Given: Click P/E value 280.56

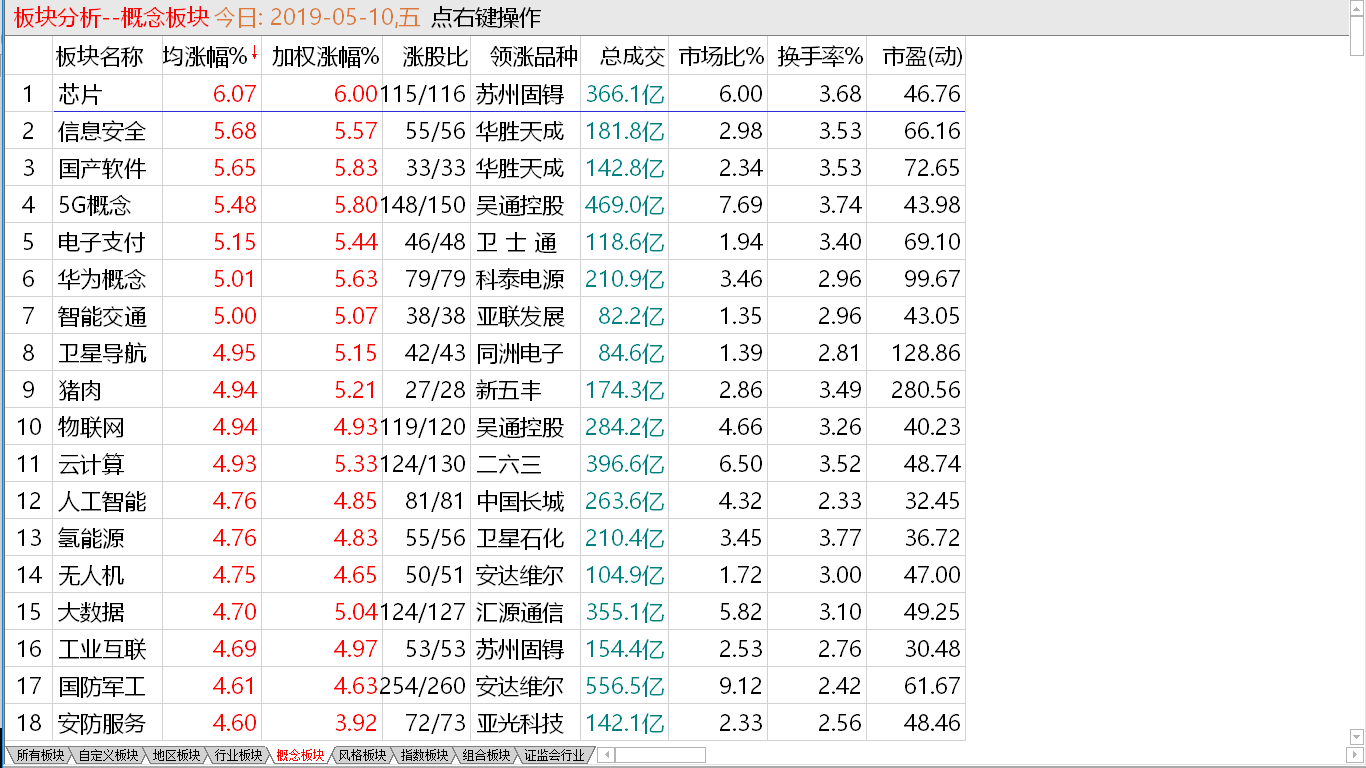Looking at the screenshot, I should tap(926, 390).
